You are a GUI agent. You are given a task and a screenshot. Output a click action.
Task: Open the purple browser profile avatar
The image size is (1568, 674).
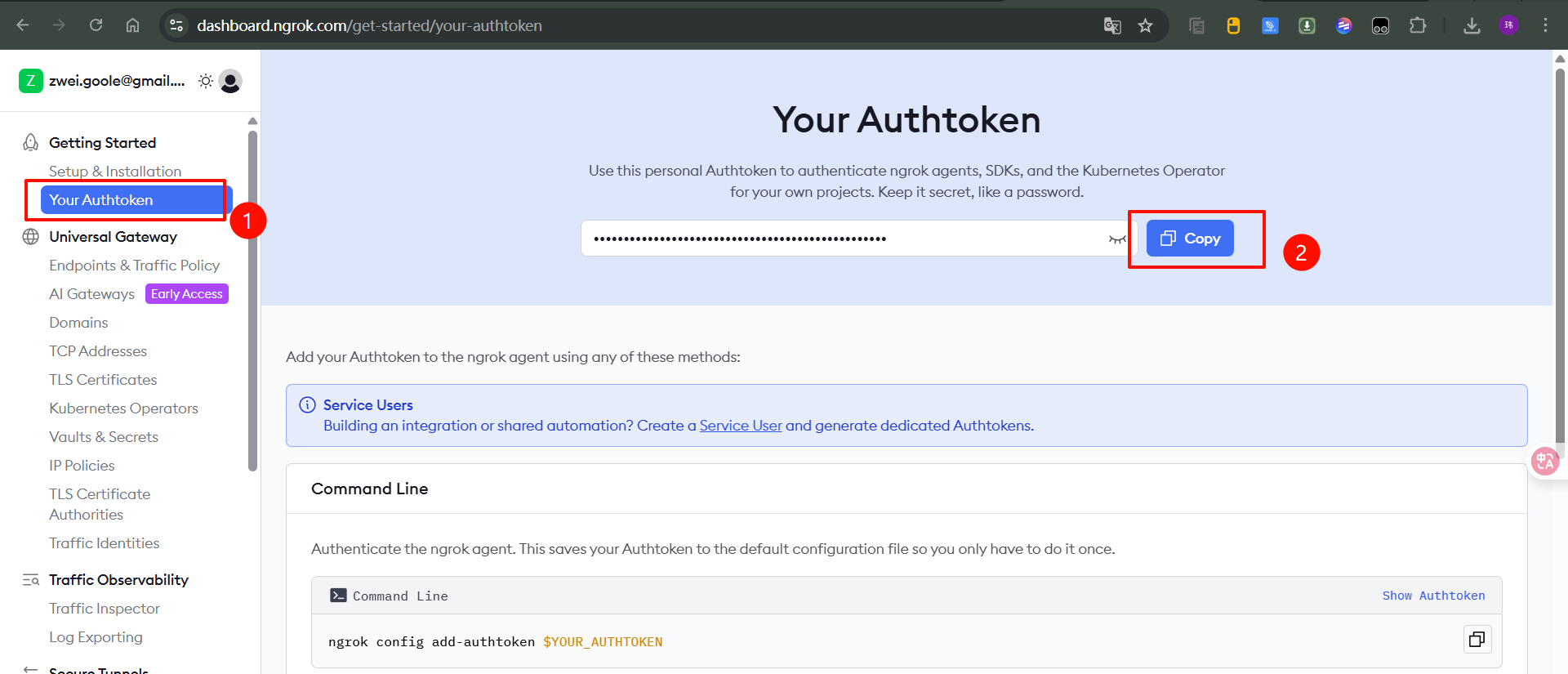click(x=1508, y=25)
